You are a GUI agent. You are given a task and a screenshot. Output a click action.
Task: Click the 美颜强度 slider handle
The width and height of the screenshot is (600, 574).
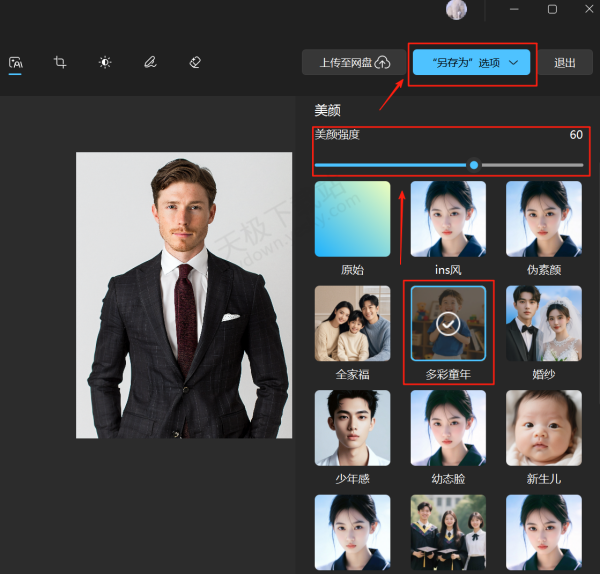(x=473, y=165)
